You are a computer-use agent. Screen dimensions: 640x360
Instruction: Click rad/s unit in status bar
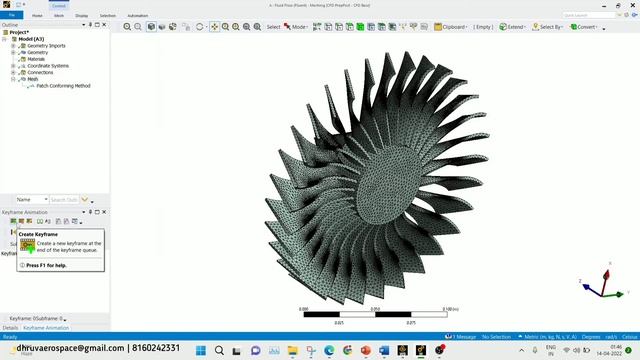click(611, 337)
